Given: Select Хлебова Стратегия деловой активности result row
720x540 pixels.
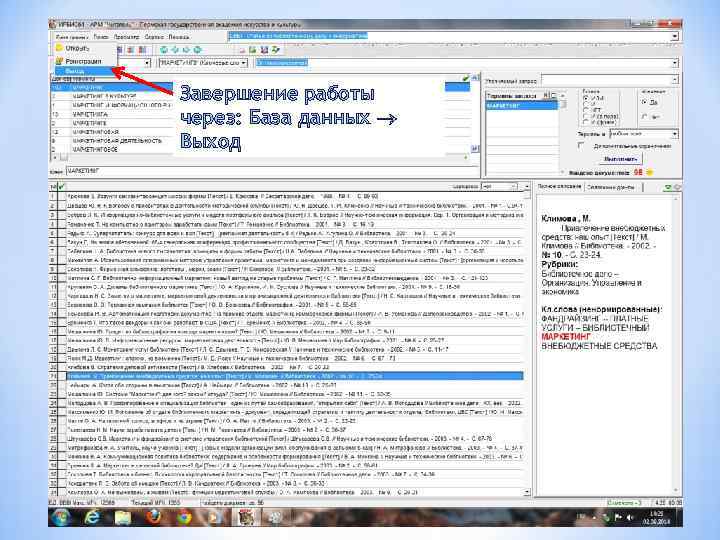Looking at the screenshot, I should tap(294, 367).
